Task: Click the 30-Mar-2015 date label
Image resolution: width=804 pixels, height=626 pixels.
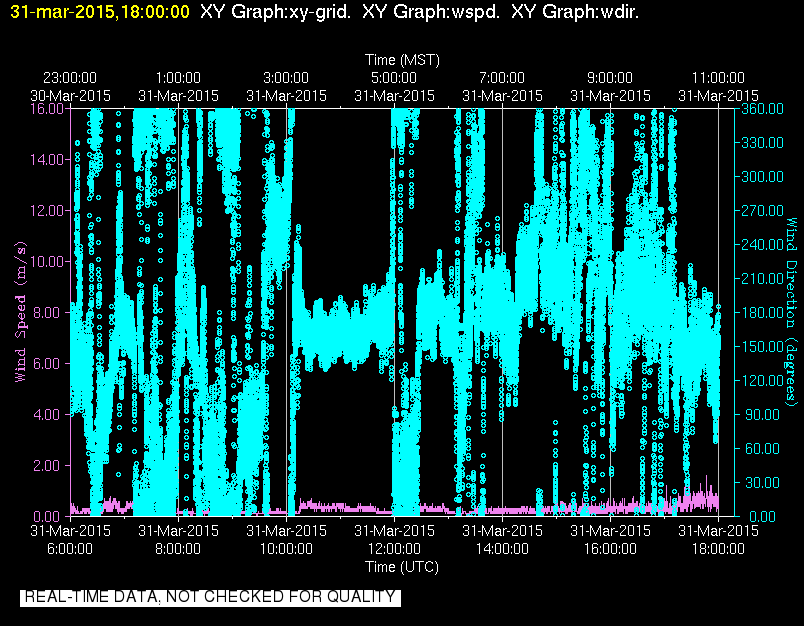Action: click(70, 96)
